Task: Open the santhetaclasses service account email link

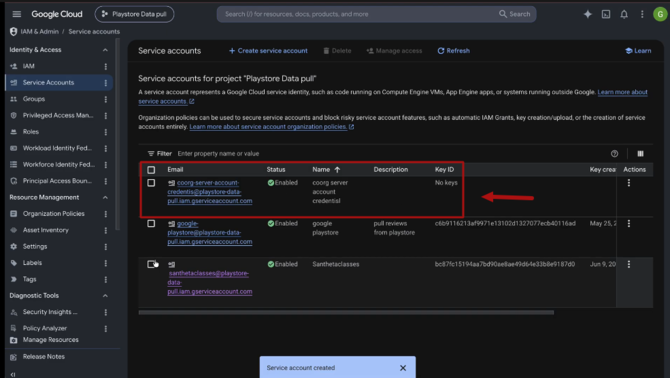Action: (x=210, y=282)
